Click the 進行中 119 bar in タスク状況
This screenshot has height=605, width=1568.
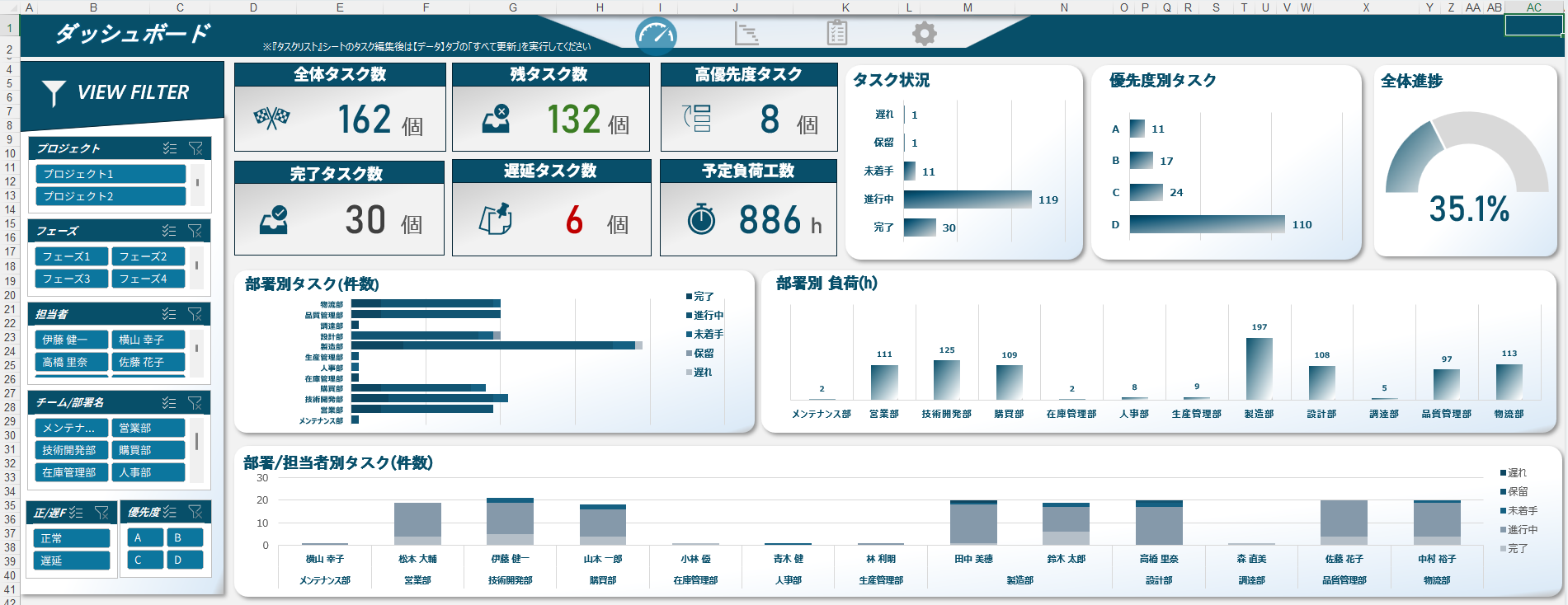point(968,199)
